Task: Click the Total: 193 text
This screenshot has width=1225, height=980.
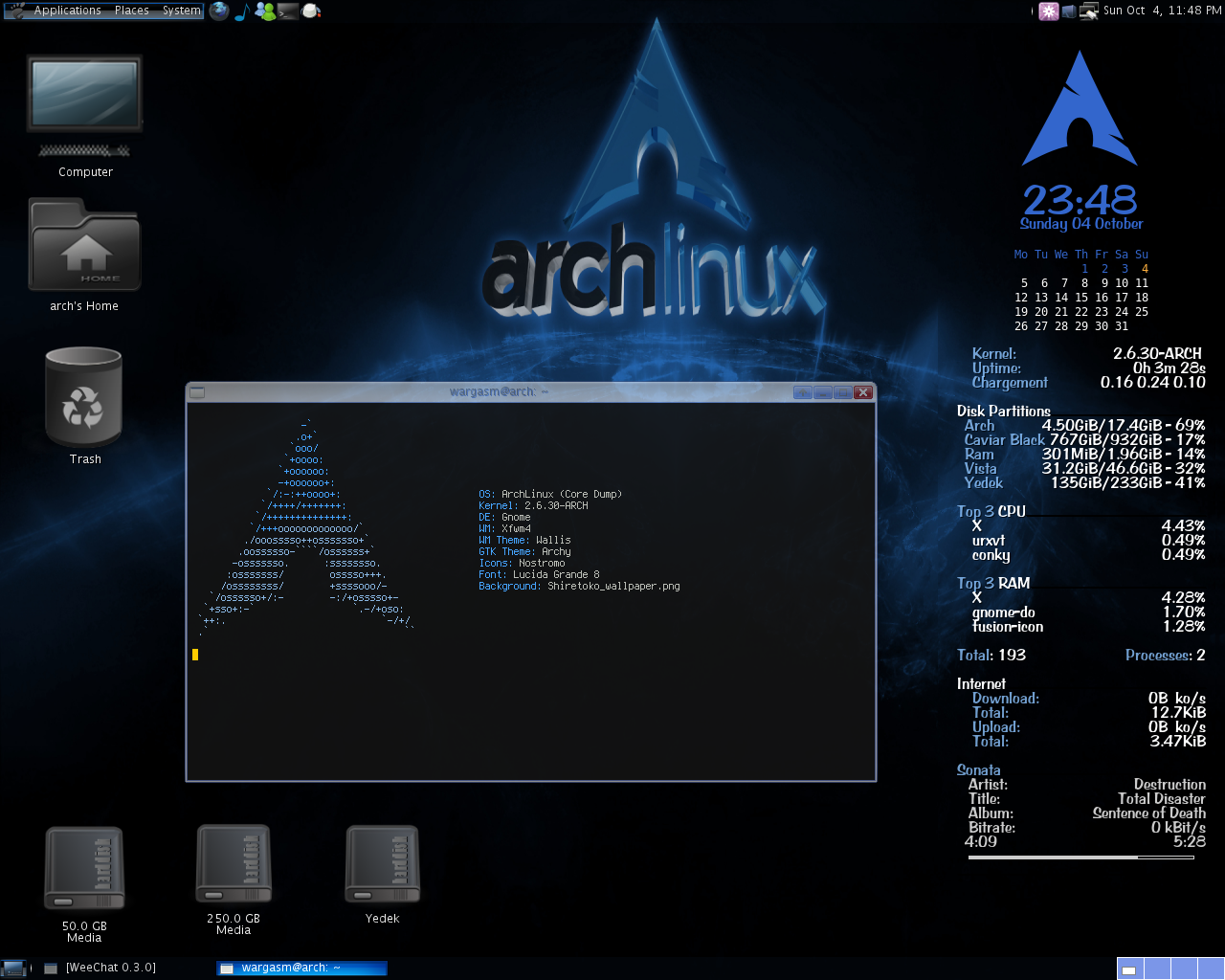Action: coord(991,656)
